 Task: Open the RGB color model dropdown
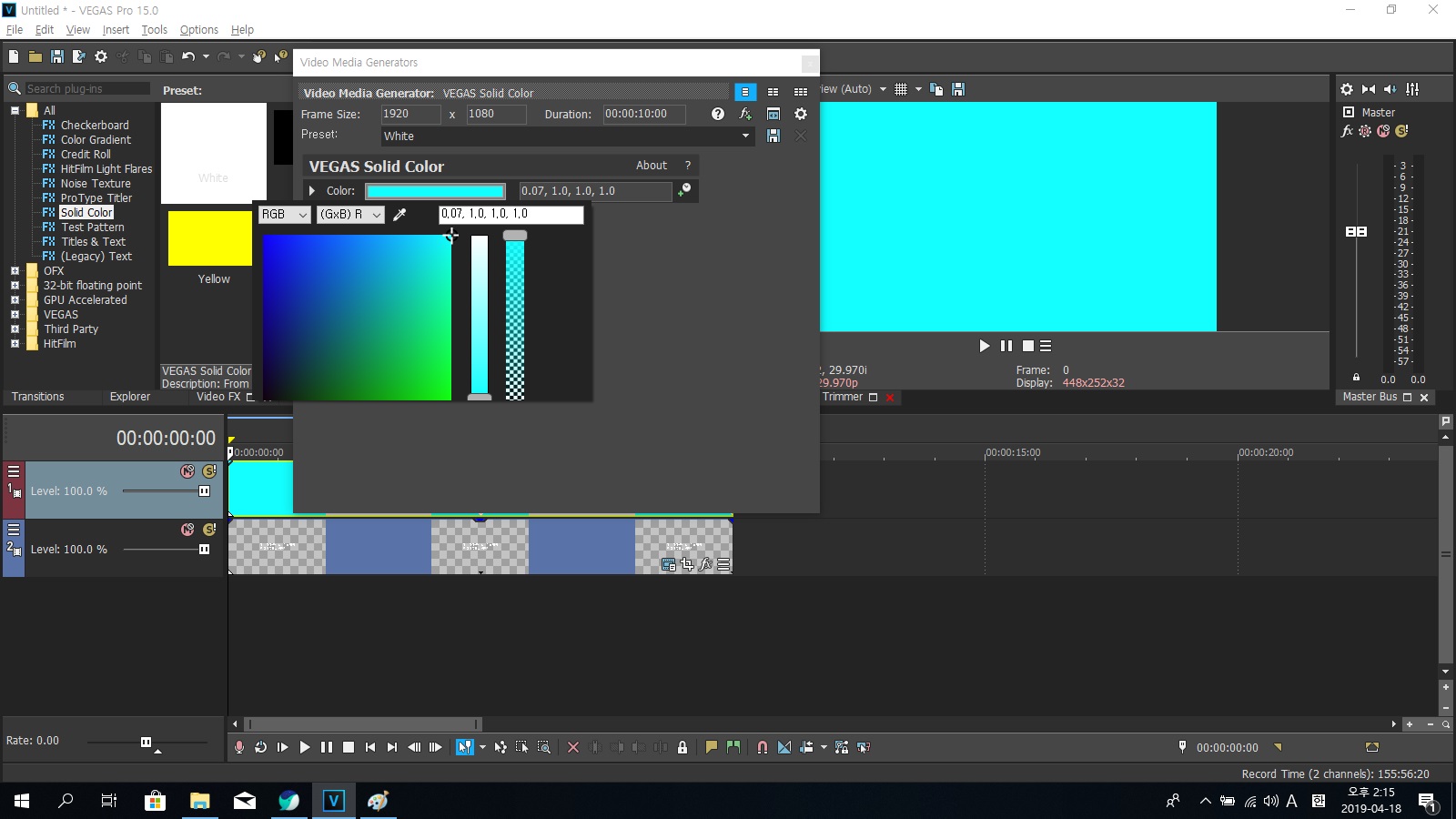click(x=284, y=215)
